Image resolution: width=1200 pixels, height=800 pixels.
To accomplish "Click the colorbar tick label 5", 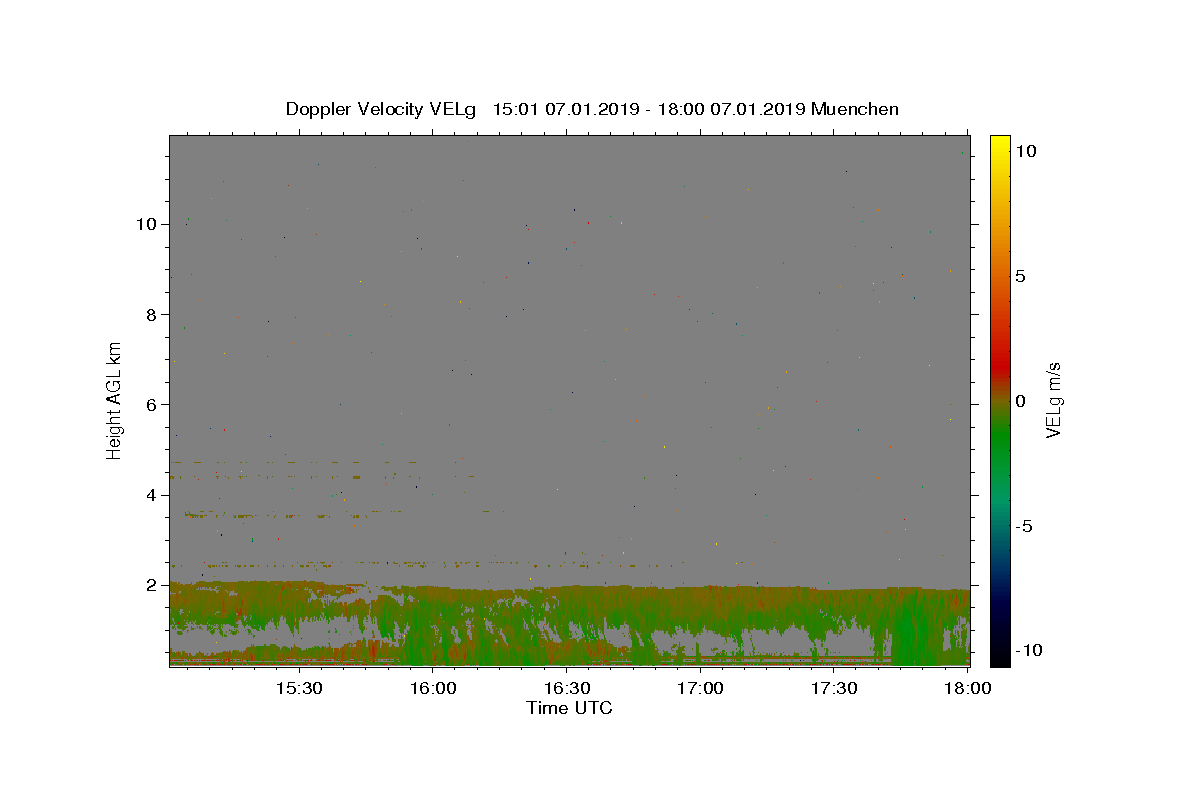I will click(1020, 276).
